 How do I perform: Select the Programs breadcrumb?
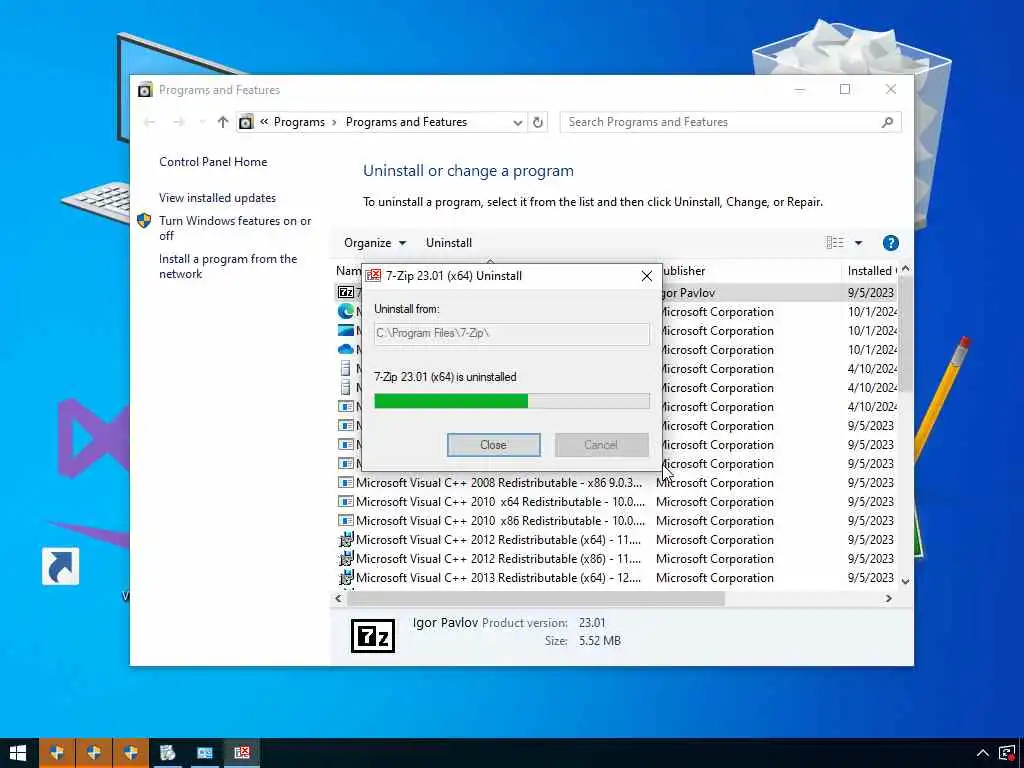click(x=299, y=122)
